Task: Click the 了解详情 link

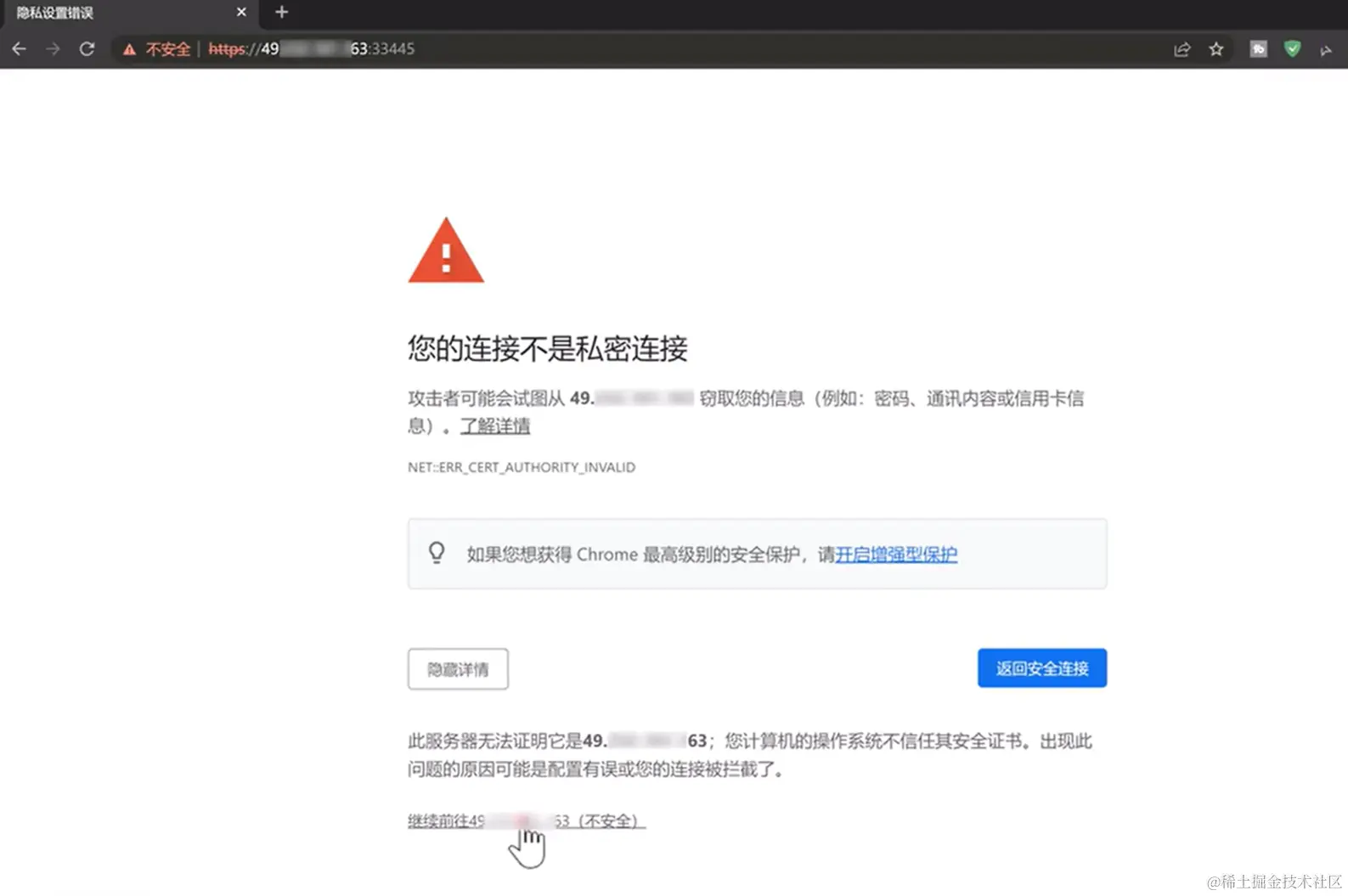Action: click(495, 425)
